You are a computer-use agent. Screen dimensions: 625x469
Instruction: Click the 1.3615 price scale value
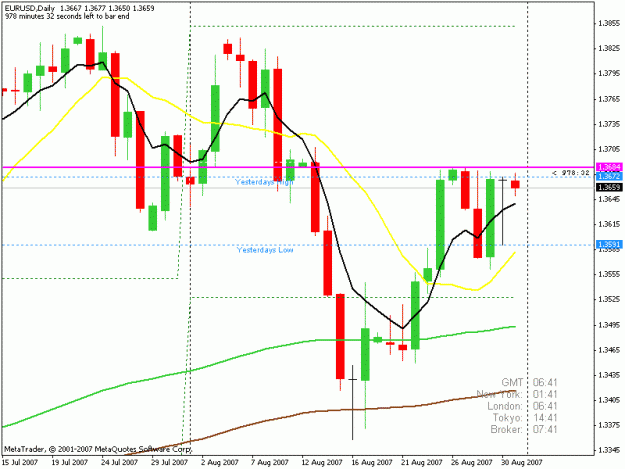tap(609, 224)
